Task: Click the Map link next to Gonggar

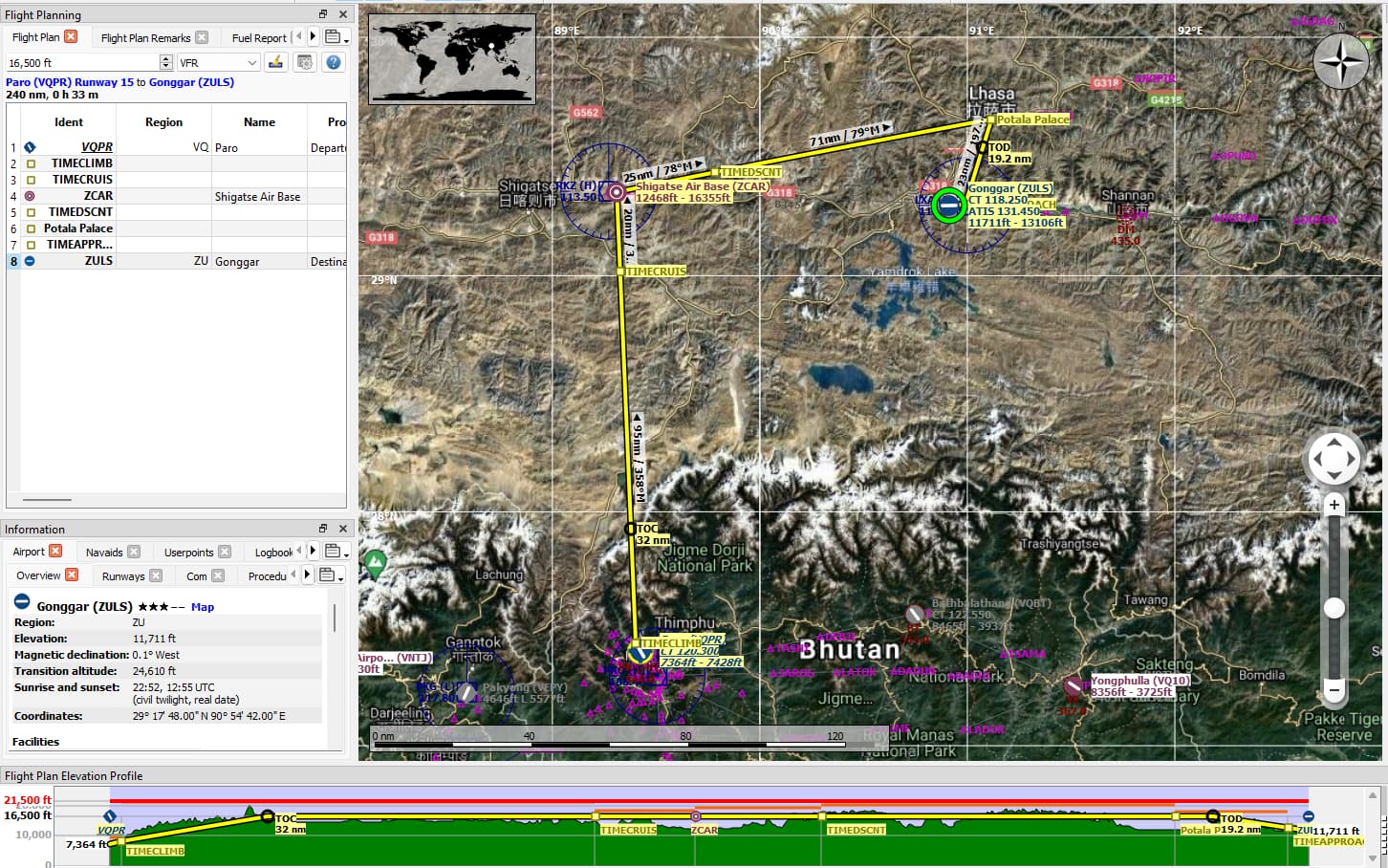Action: 203,607
